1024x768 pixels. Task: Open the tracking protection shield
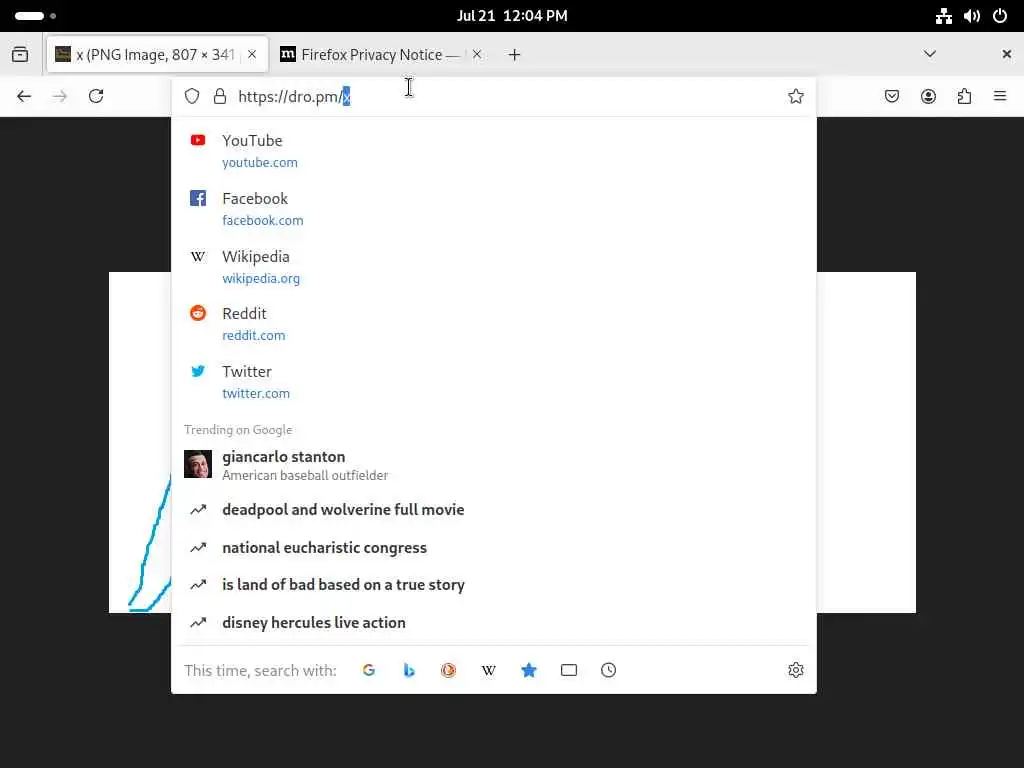(x=191, y=97)
